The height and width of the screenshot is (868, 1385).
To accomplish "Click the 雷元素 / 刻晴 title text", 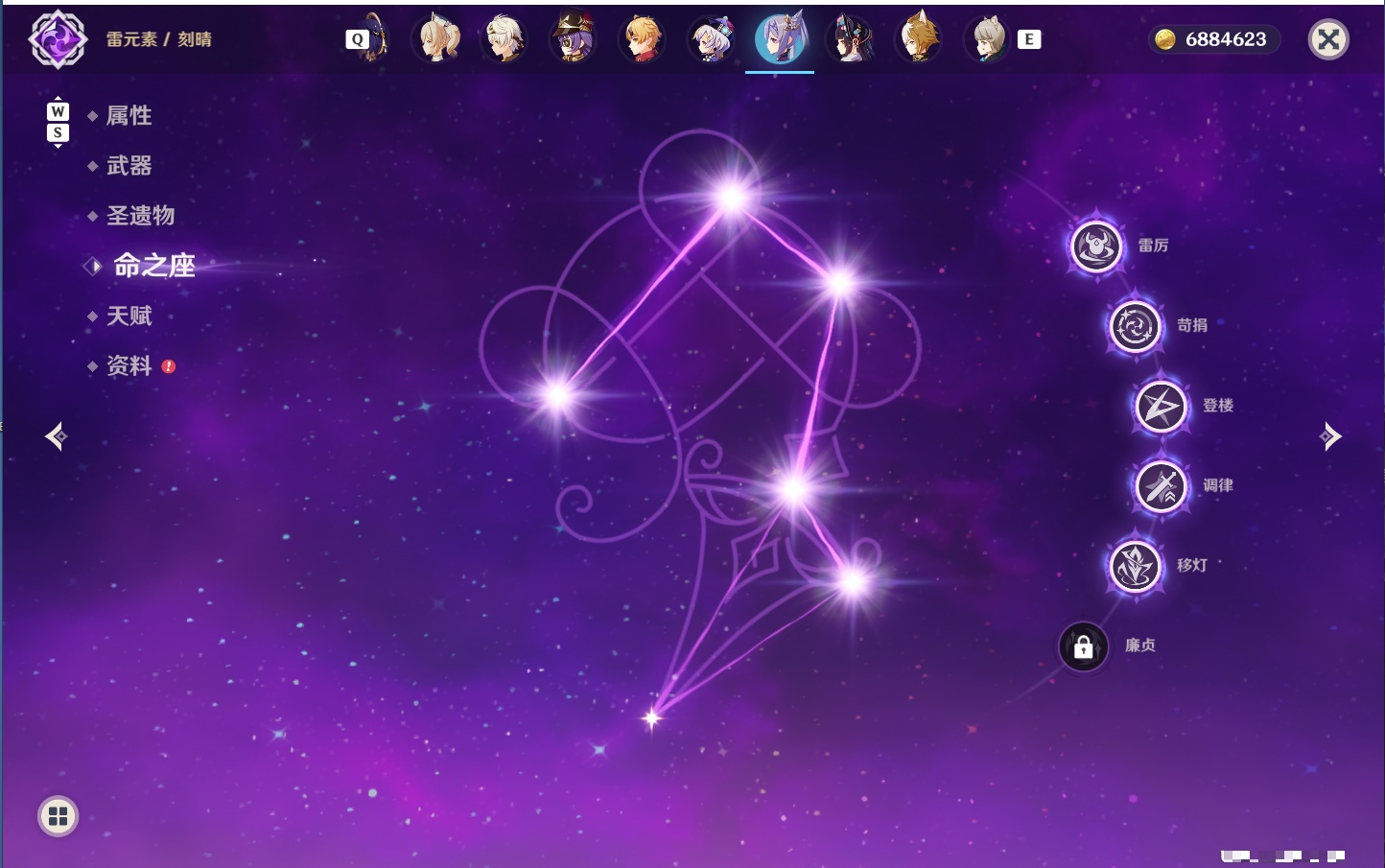I will click(159, 39).
